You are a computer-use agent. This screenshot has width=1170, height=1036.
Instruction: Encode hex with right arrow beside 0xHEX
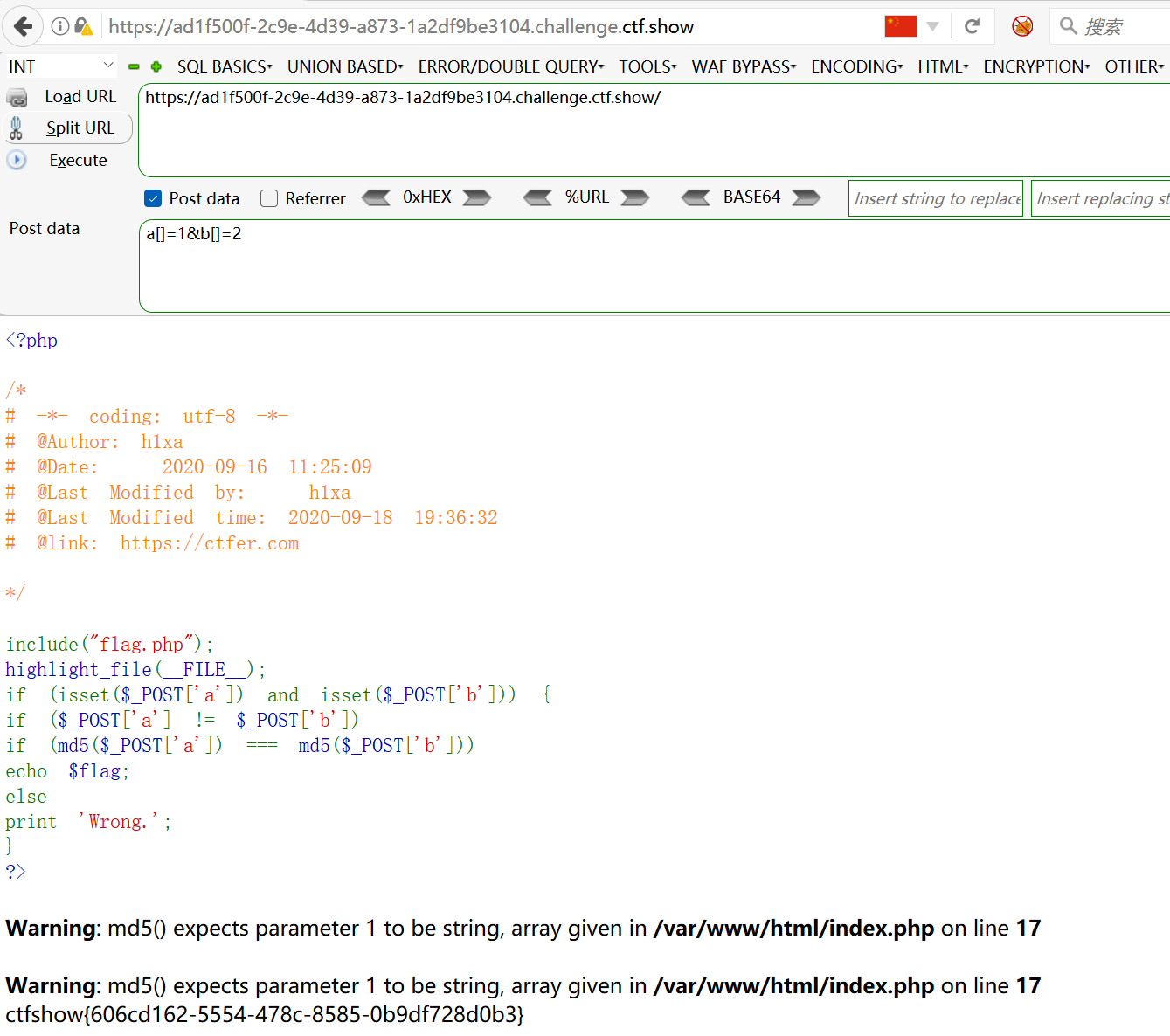(477, 197)
